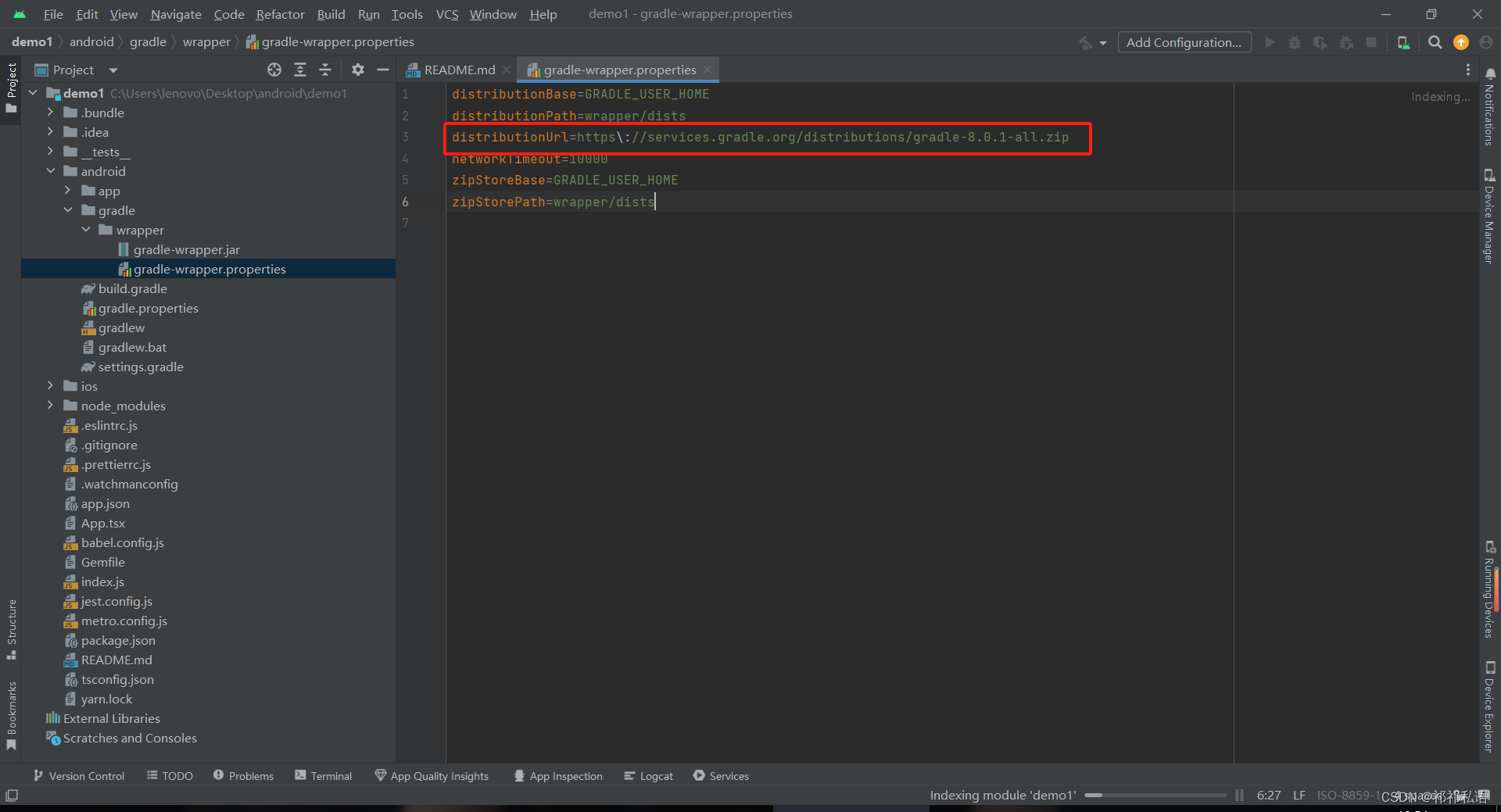Click Profile app icon in toolbar
This screenshot has height=812, width=1501.
1346,42
